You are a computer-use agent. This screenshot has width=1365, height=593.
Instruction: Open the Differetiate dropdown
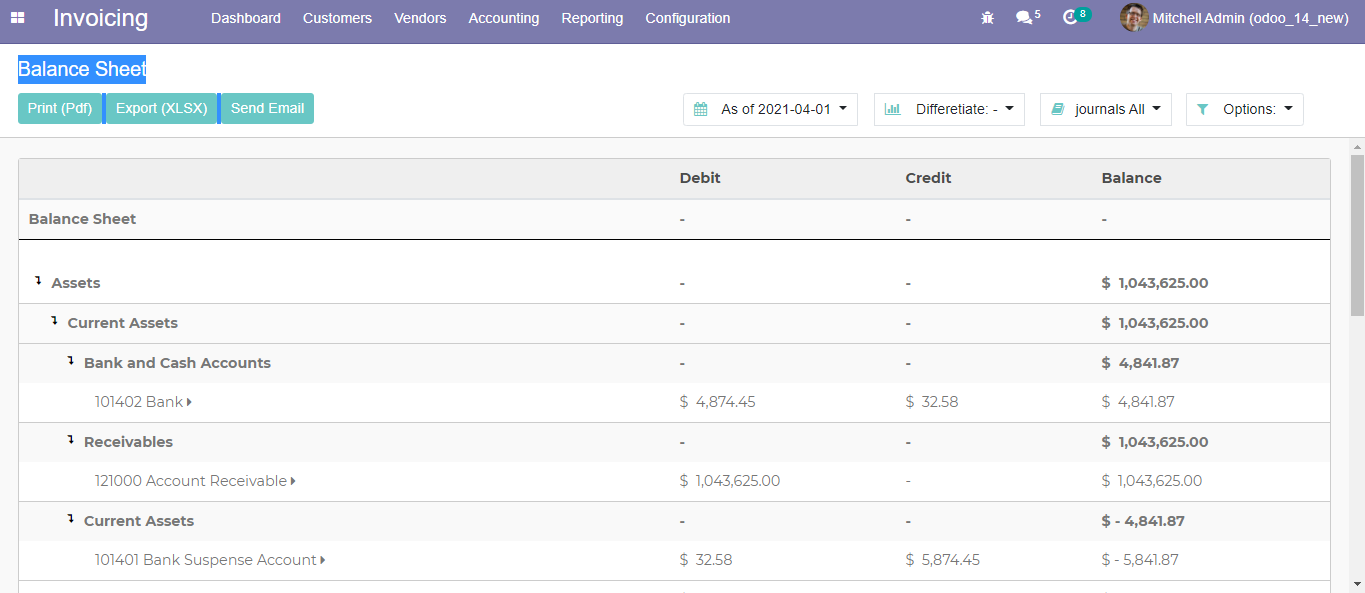point(949,109)
